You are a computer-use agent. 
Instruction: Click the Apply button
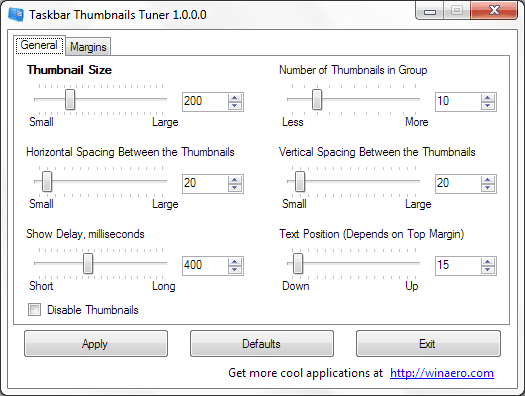(x=96, y=344)
